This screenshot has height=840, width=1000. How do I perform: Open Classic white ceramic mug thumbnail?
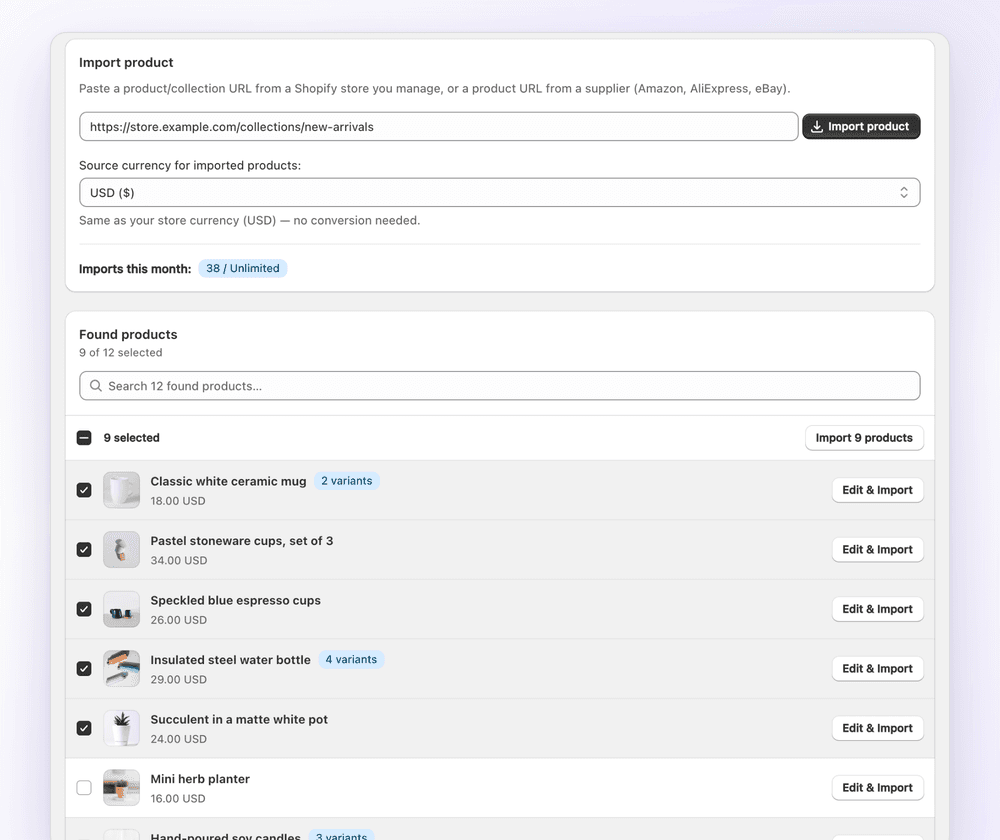point(121,490)
